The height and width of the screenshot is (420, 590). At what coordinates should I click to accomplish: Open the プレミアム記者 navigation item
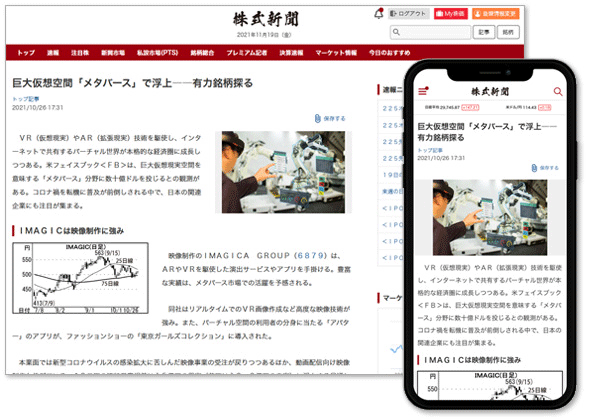[x=246, y=53]
